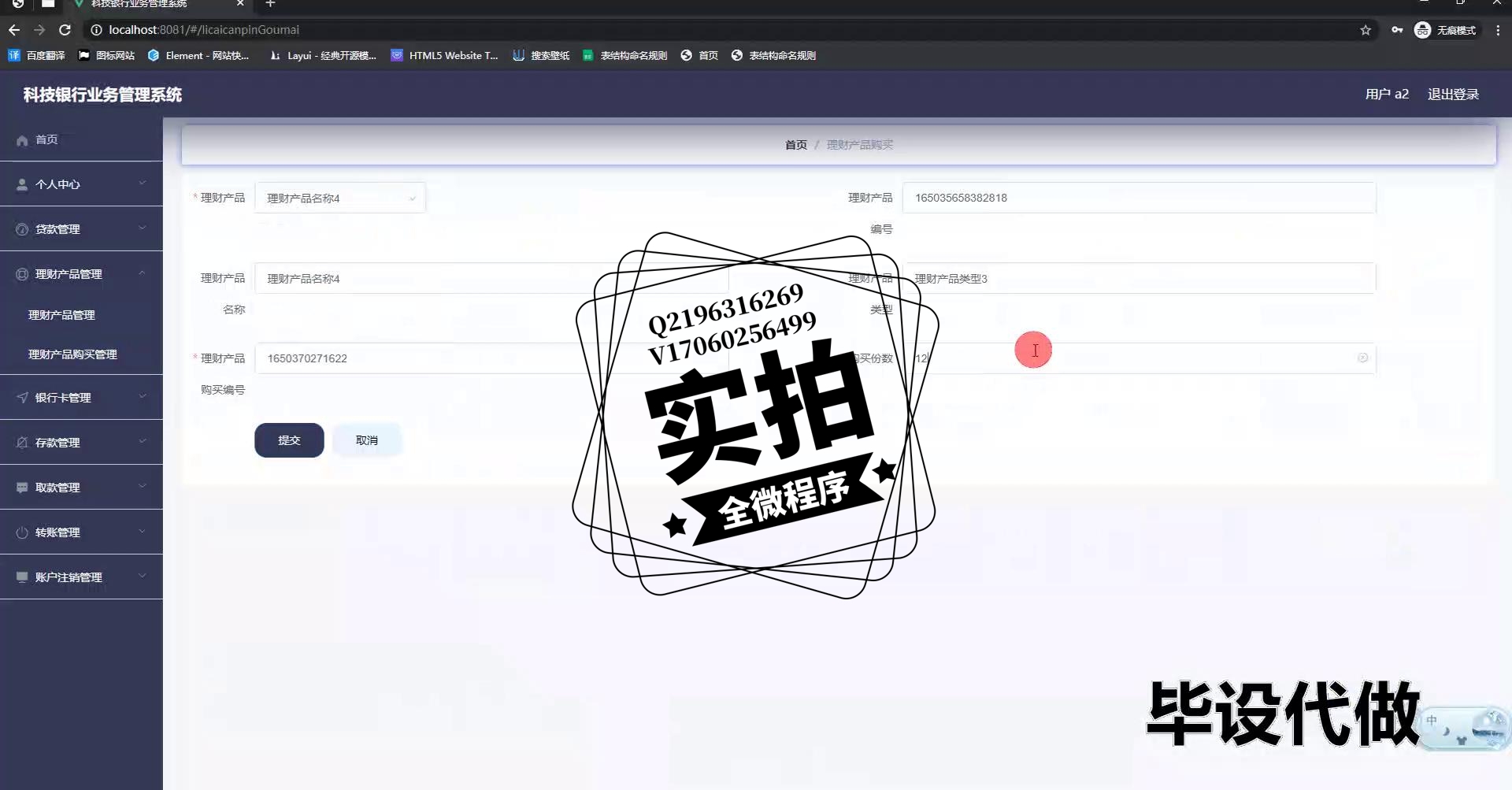Open the 搜索壁纸 bookmark
1512x790 pixels.
tap(541, 55)
